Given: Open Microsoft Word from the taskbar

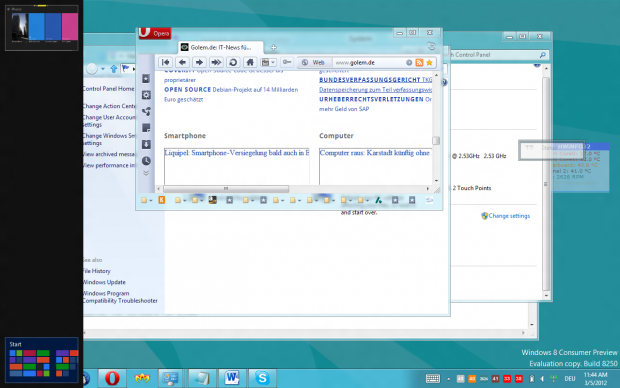Looking at the screenshot, I should [232, 379].
